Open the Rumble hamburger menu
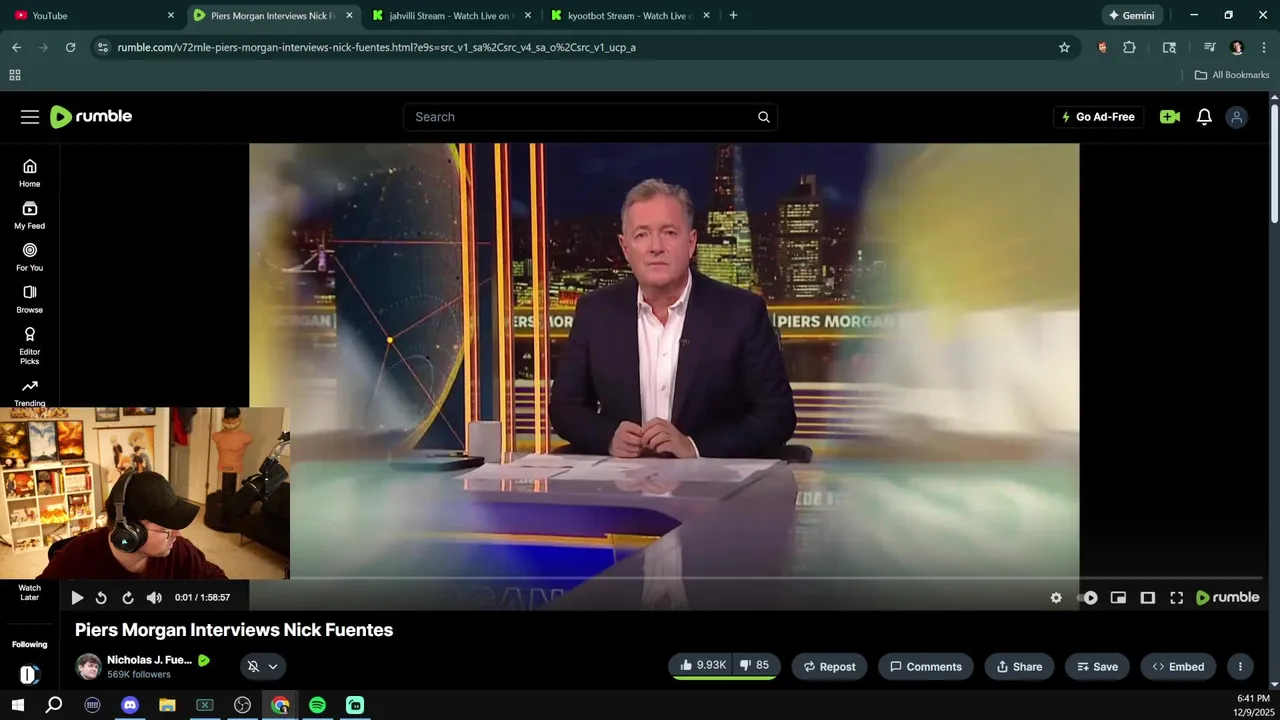 30,117
